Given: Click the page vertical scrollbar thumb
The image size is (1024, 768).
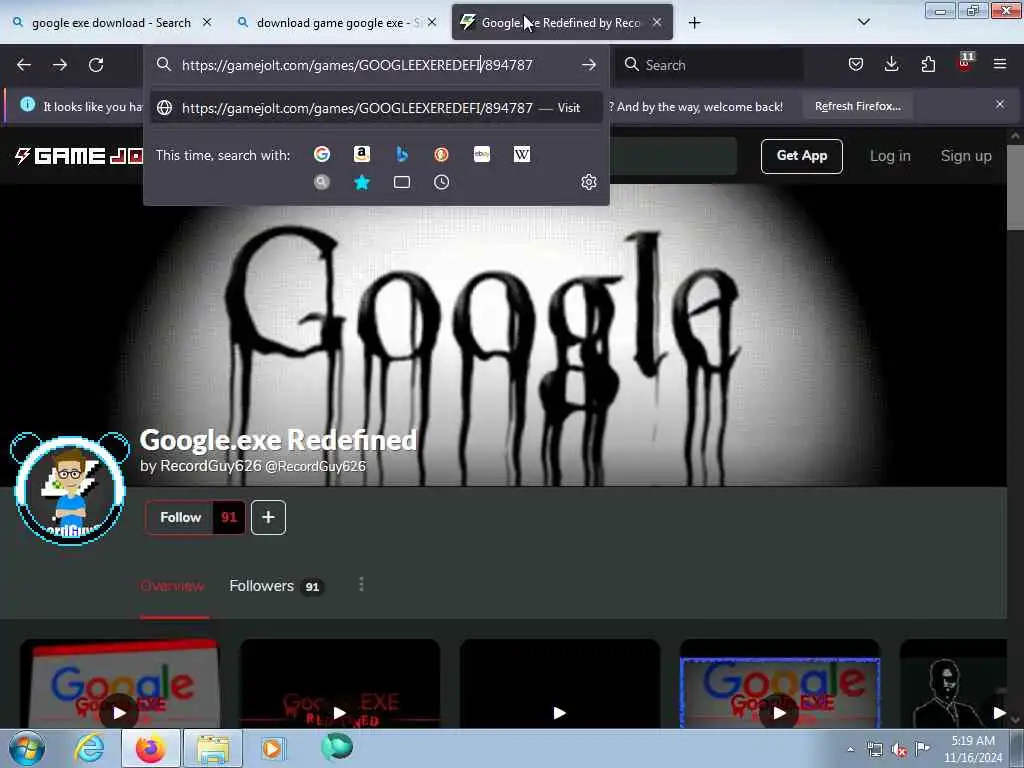Looking at the screenshot, I should (x=1015, y=187).
